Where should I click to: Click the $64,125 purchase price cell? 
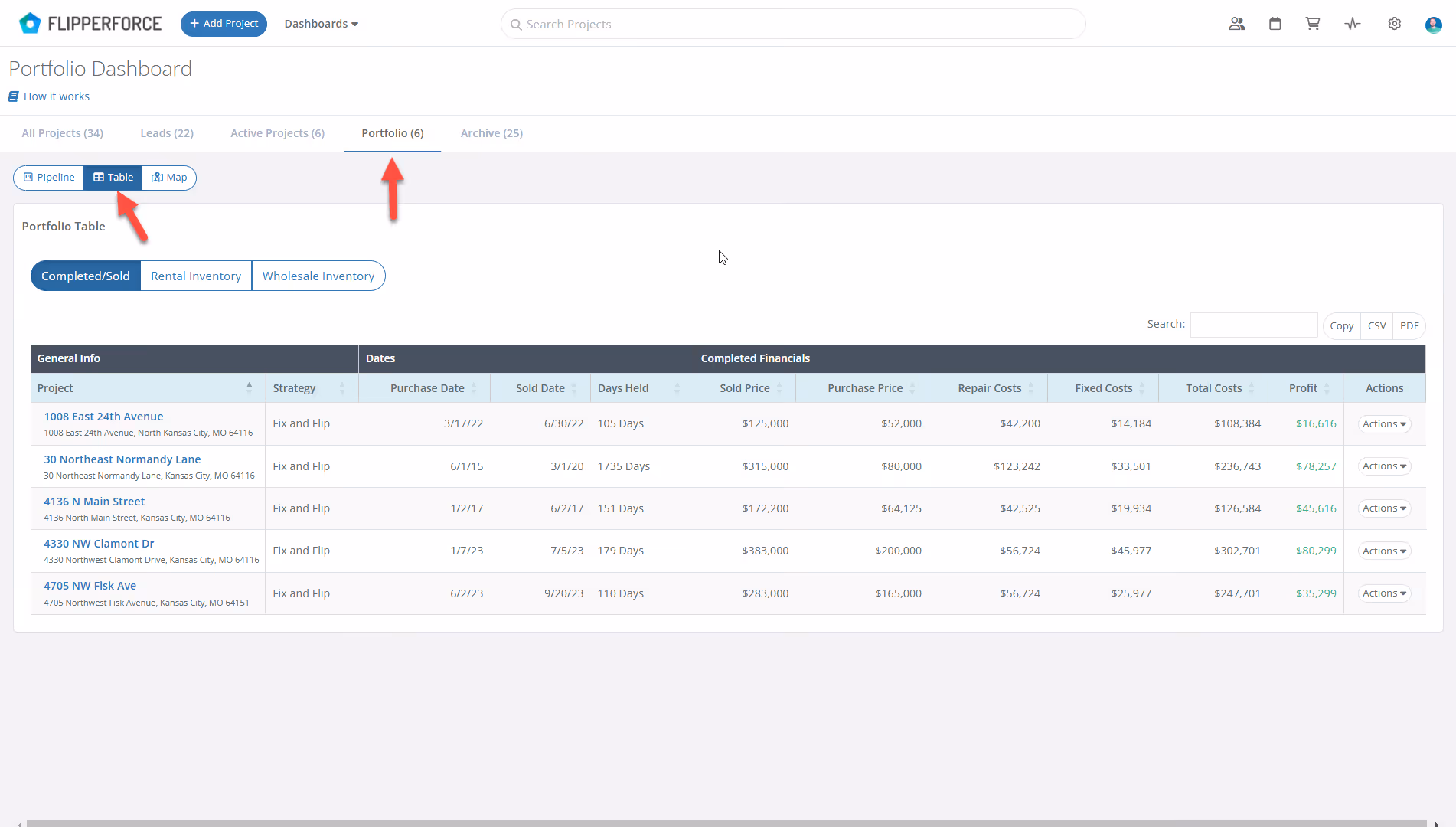tap(901, 508)
